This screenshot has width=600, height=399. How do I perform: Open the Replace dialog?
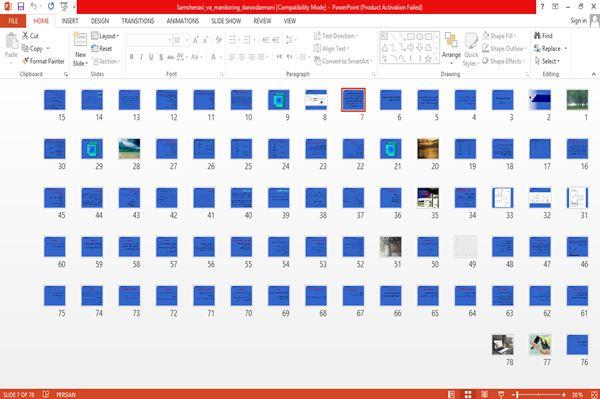(x=547, y=49)
